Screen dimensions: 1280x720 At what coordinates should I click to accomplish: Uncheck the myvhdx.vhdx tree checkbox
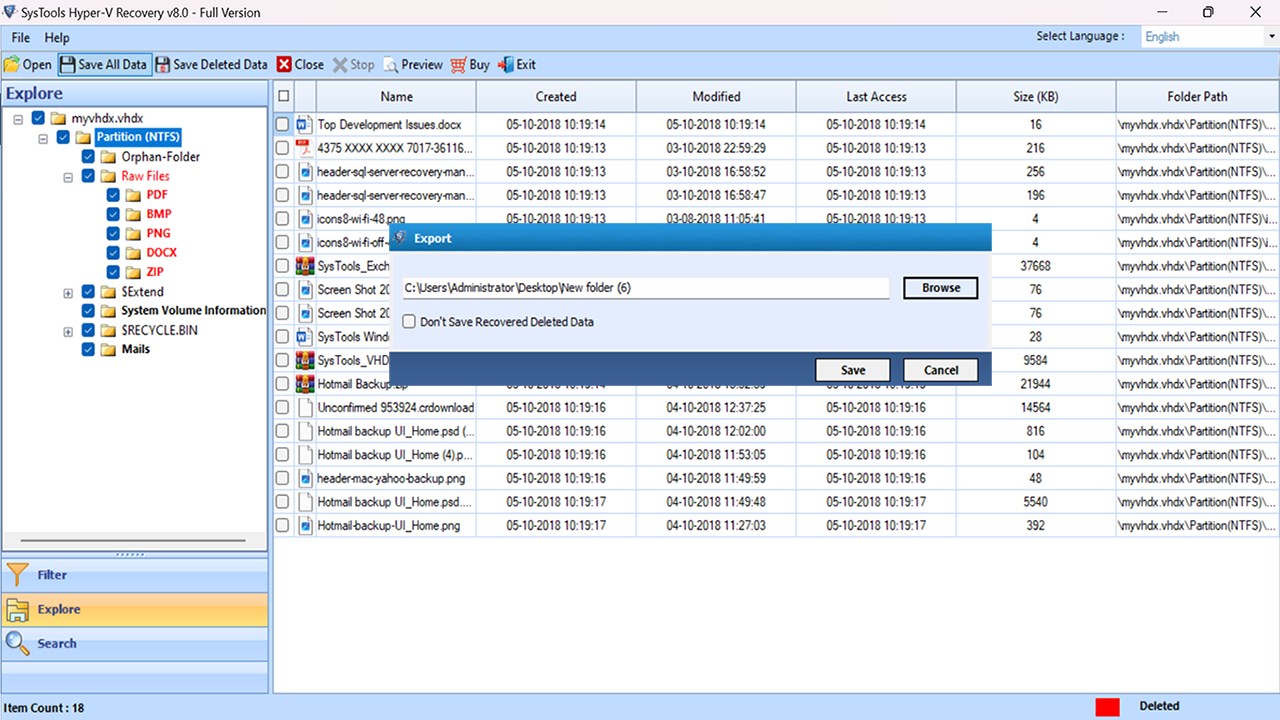(39, 118)
